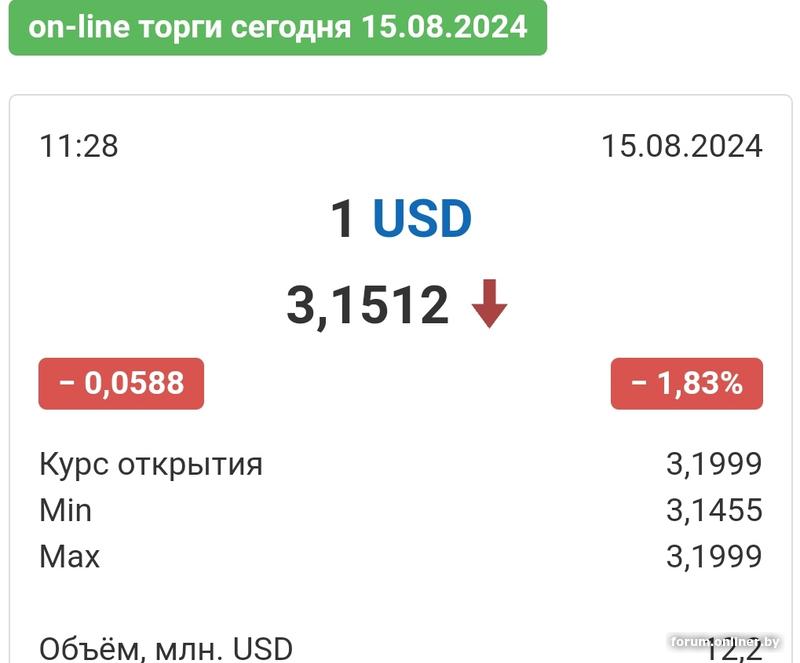This screenshot has height=663, width=800.
Task: Click the forum.onliner.by watermark
Action: 726,641
